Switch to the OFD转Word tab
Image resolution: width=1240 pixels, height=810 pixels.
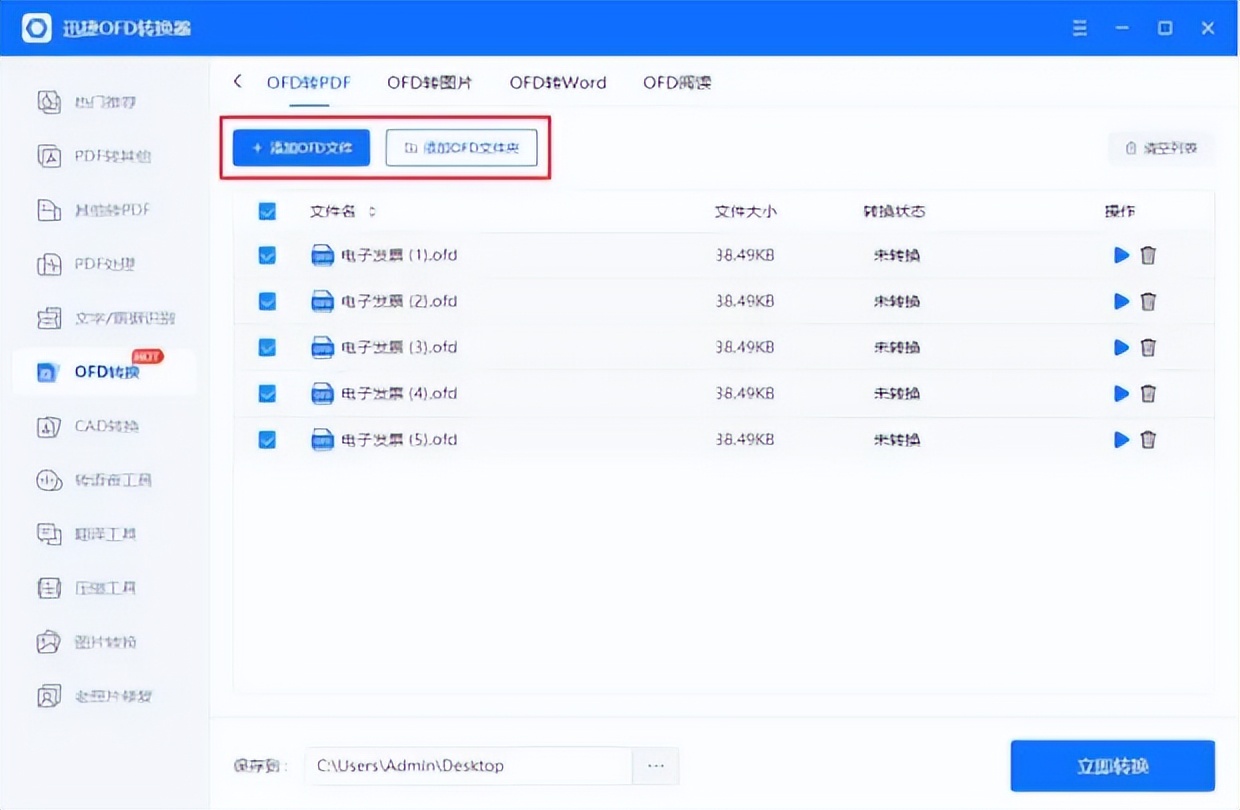[557, 83]
